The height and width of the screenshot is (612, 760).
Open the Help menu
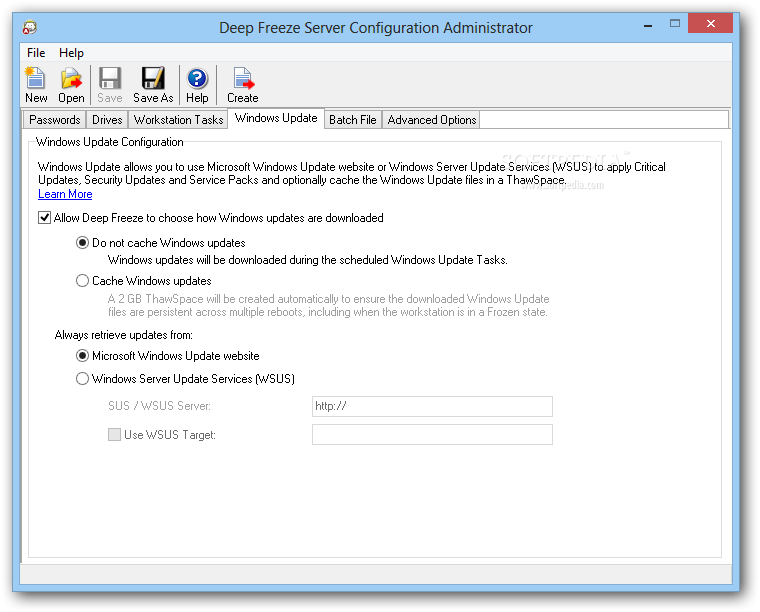pyautogui.click(x=71, y=52)
